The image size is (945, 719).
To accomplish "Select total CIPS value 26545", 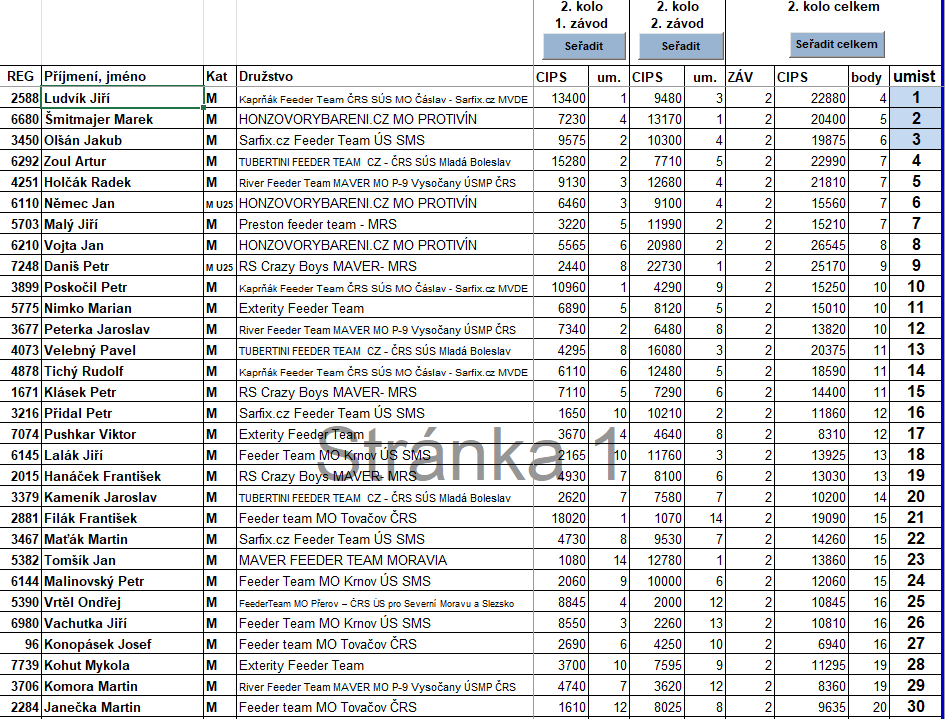I will 811,245.
